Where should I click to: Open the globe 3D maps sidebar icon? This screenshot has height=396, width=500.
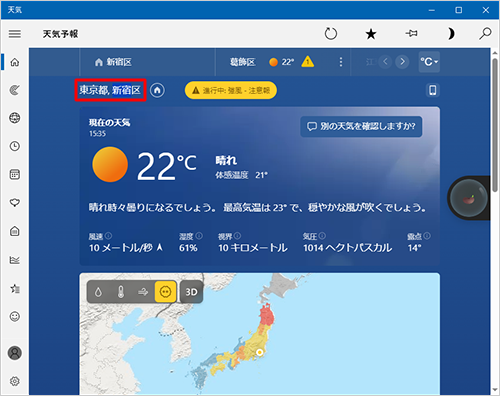click(15, 118)
